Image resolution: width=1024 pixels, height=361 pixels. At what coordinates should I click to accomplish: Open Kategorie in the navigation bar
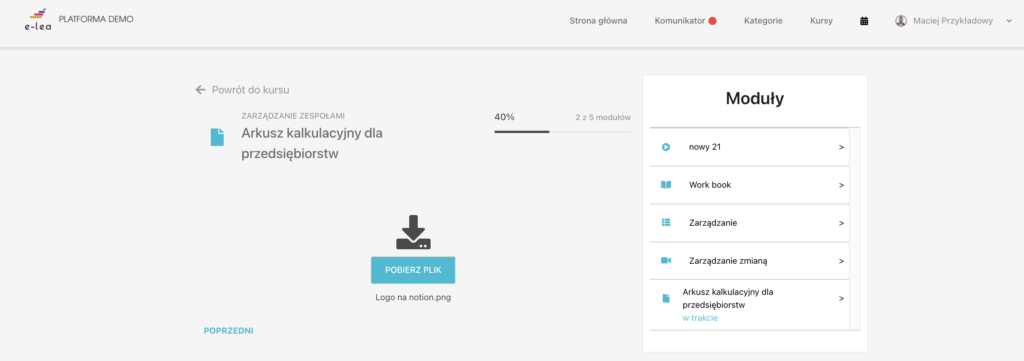click(763, 21)
